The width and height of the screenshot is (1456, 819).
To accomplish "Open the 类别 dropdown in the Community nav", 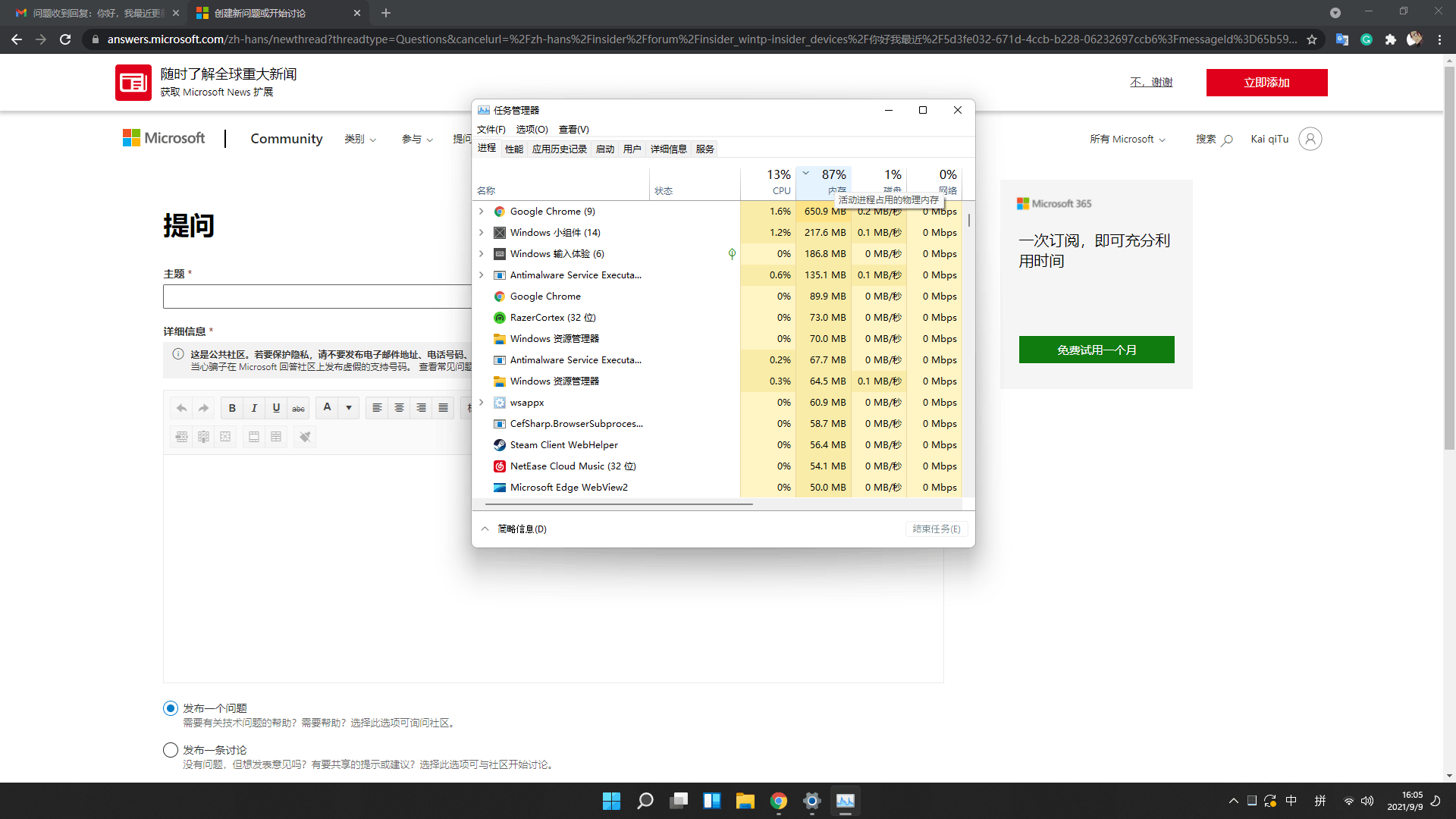I will click(x=360, y=139).
